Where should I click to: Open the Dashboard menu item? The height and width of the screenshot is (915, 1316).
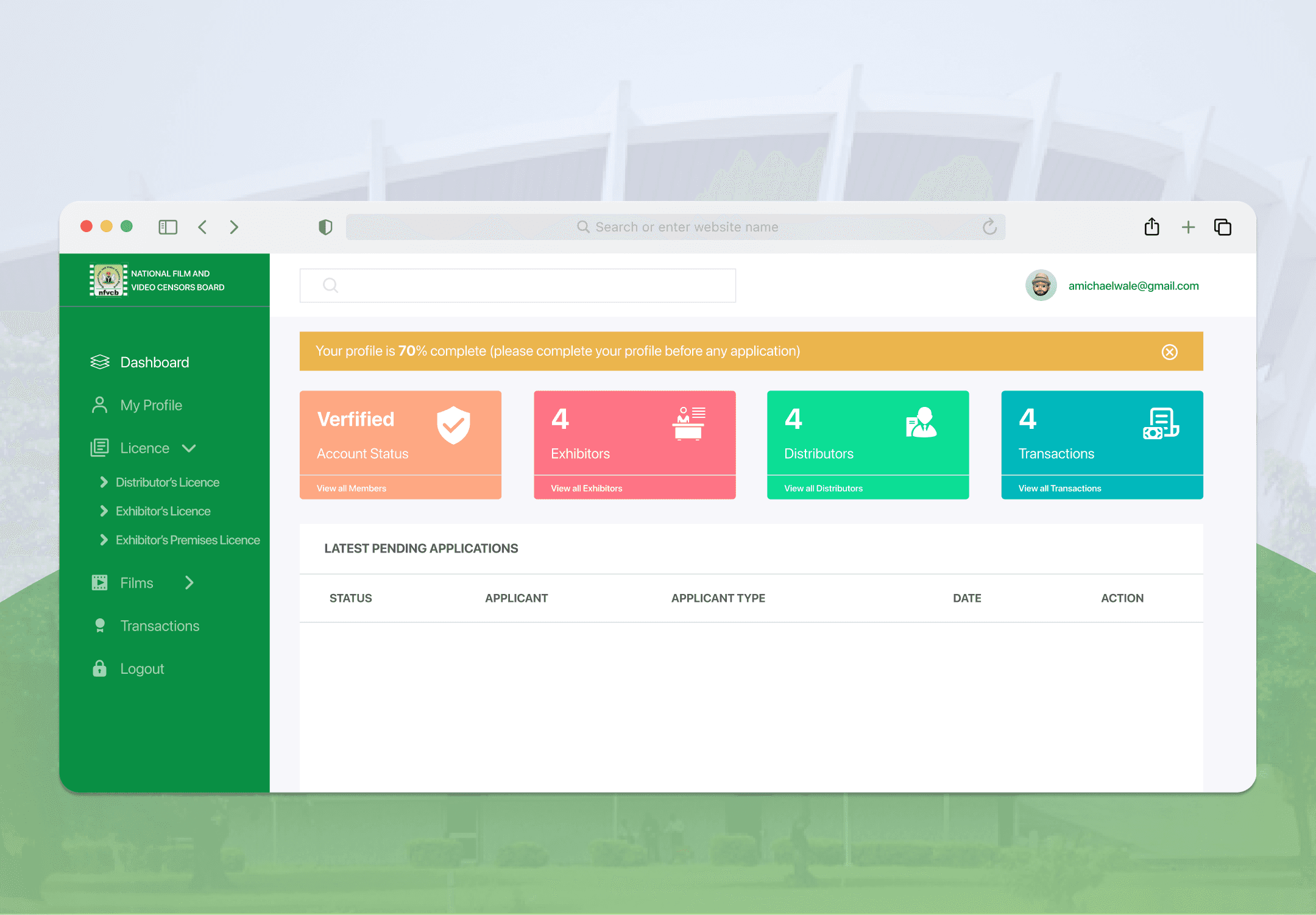[155, 362]
